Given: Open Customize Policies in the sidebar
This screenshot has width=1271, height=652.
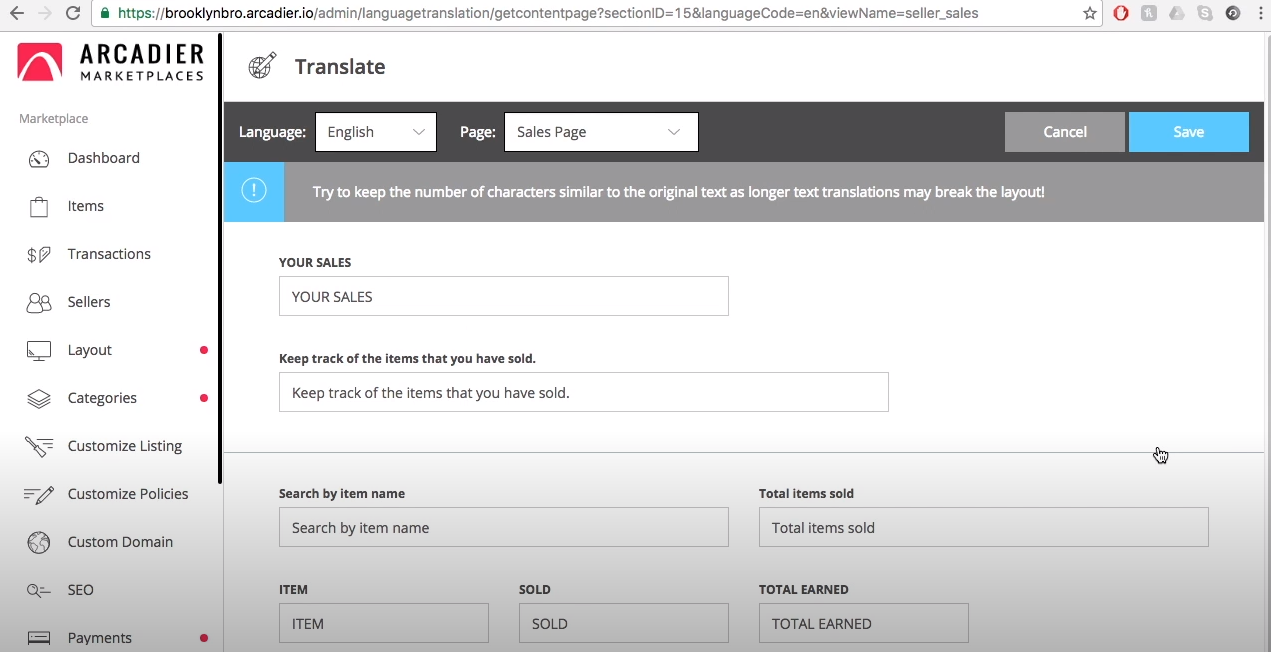Looking at the screenshot, I should [127, 494].
